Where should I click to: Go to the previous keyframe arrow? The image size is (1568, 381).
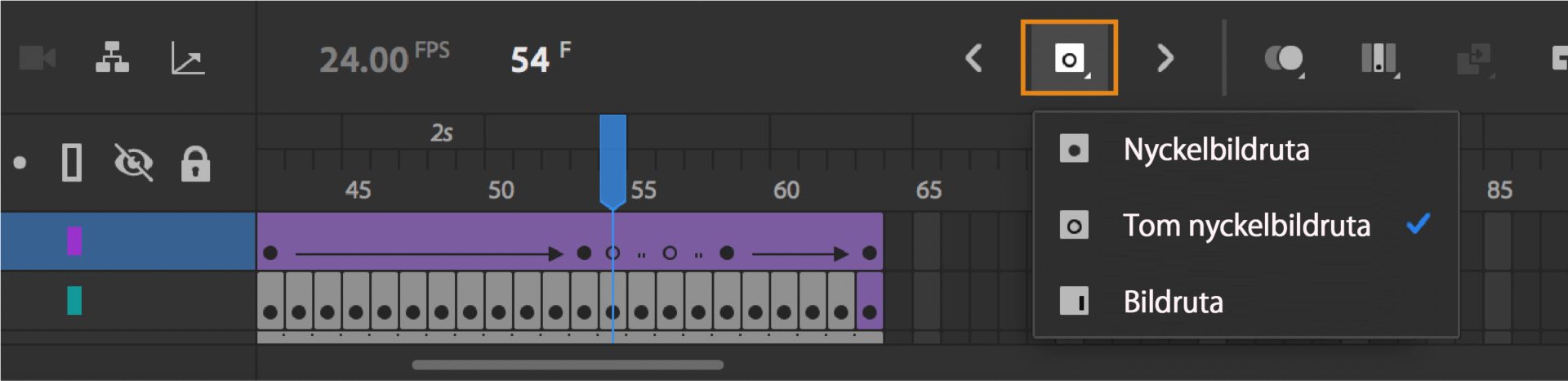[973, 58]
